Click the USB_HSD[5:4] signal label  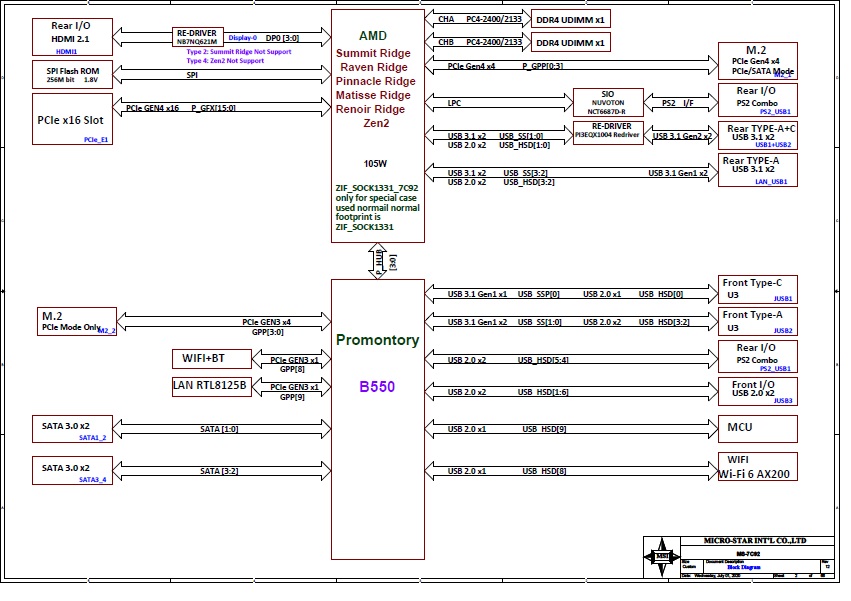[543, 360]
